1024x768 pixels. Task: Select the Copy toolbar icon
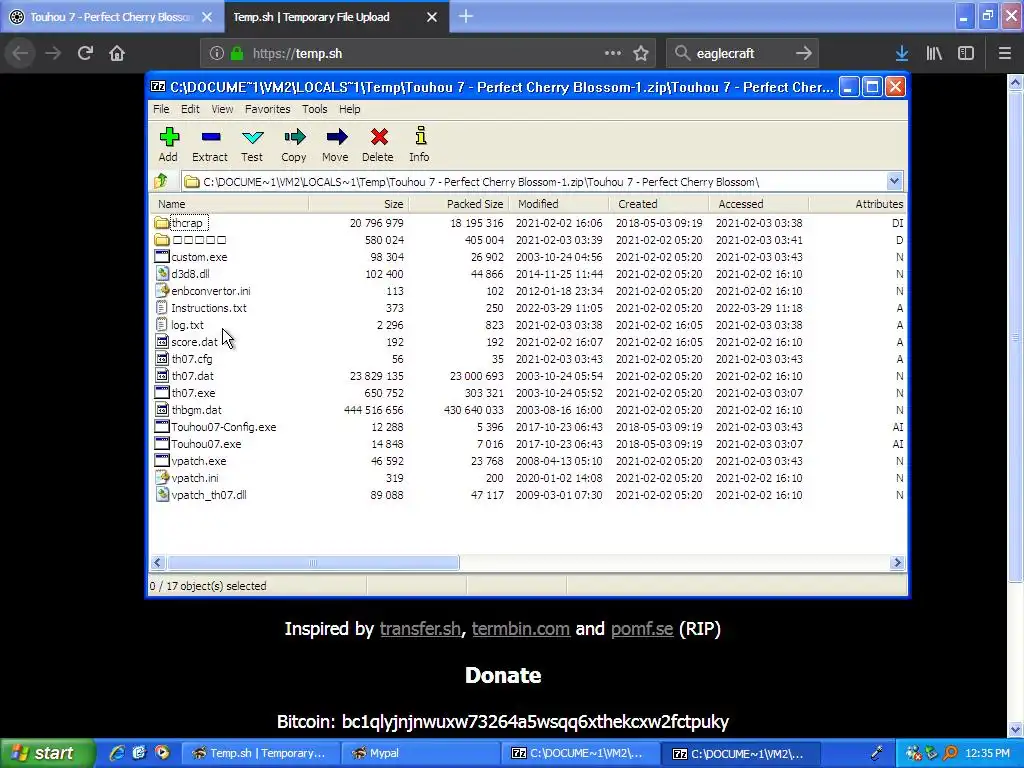tap(294, 137)
